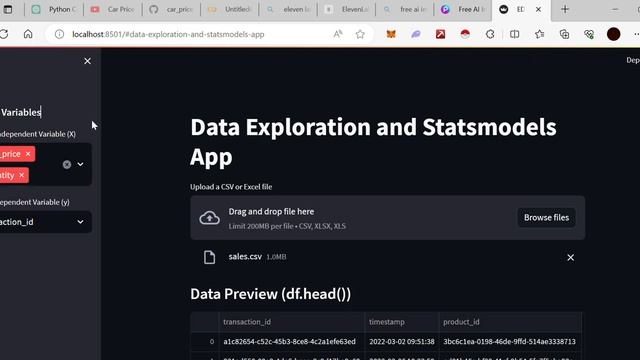Click the browser refresh button
The width and height of the screenshot is (640, 360).
click(4, 34)
